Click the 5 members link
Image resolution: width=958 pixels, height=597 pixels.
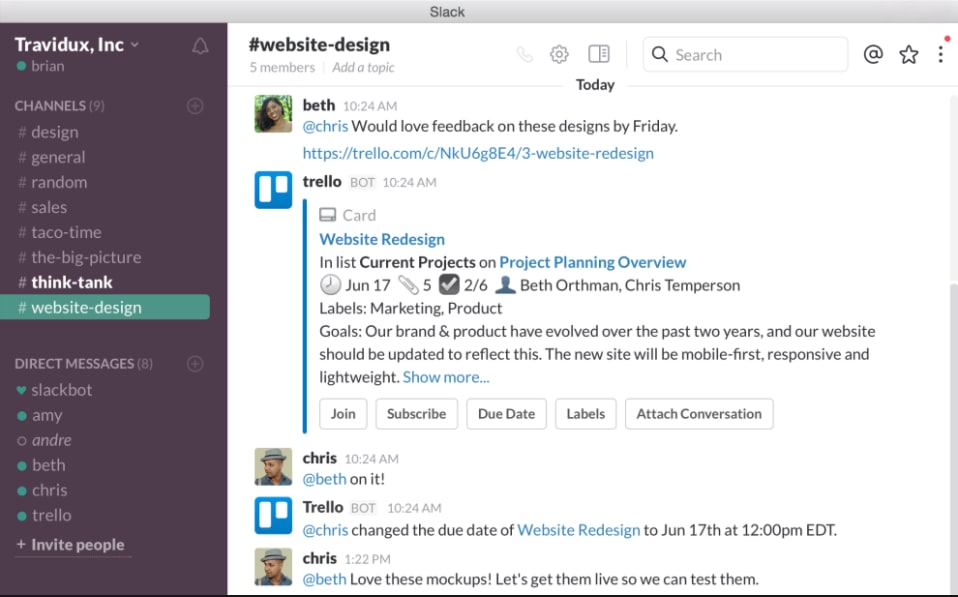[x=282, y=67]
